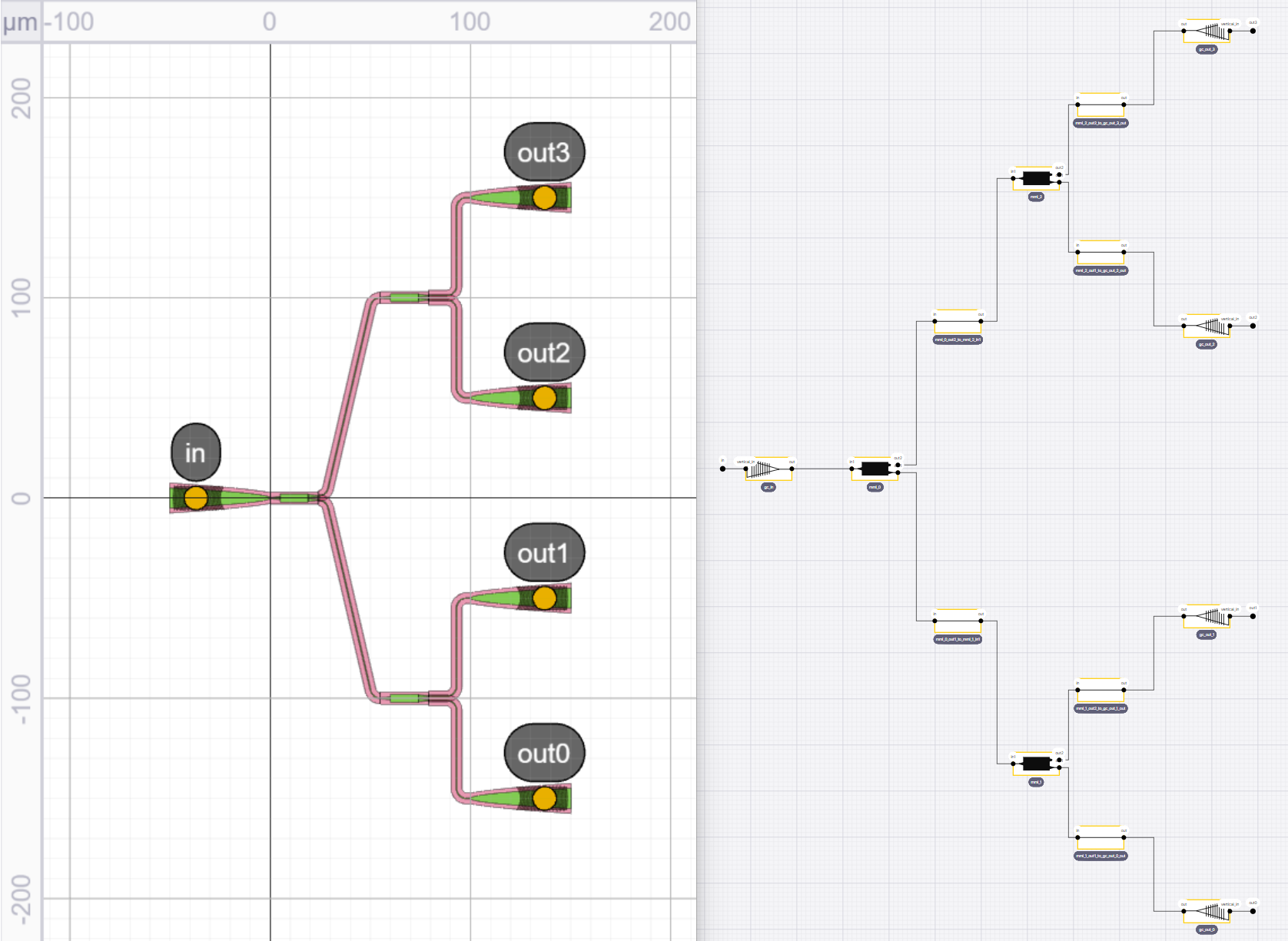Click the out1 port label in layout
The image size is (1288, 941).
click(x=544, y=553)
